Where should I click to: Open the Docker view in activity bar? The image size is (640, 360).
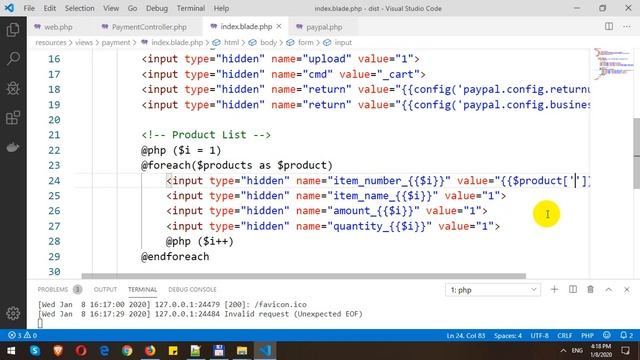[13, 147]
